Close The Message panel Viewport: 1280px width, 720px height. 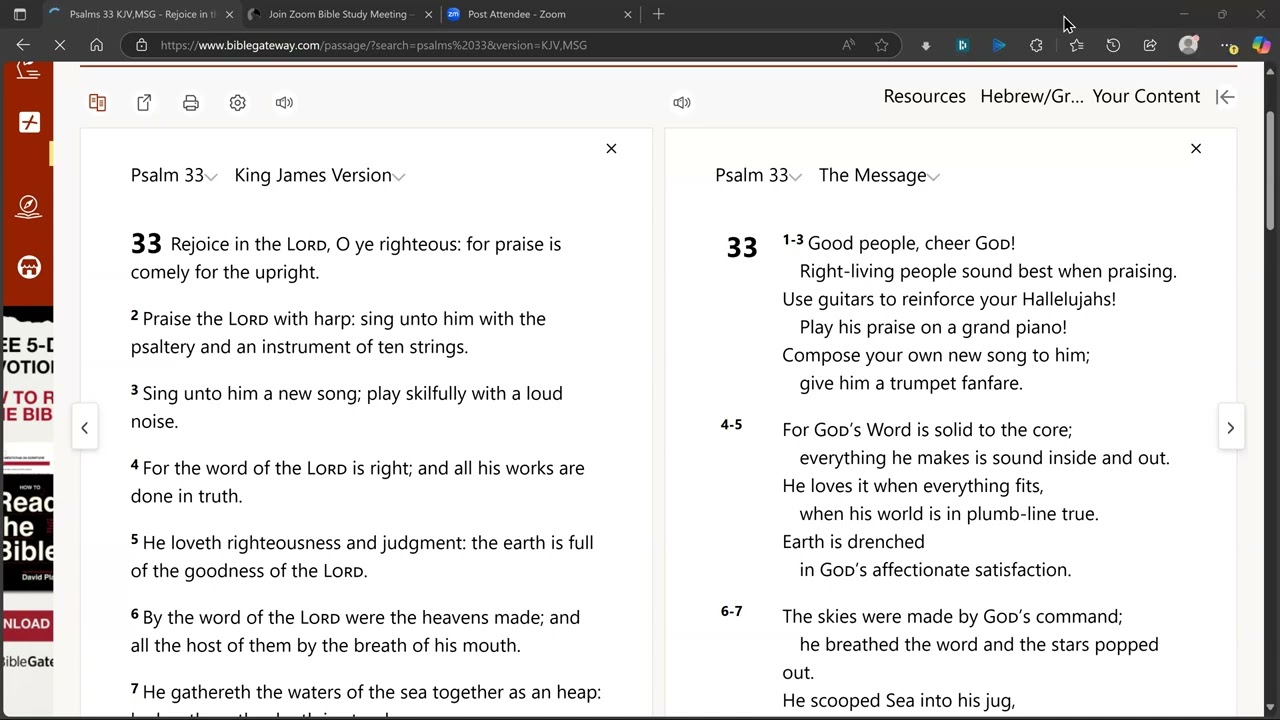(1195, 149)
